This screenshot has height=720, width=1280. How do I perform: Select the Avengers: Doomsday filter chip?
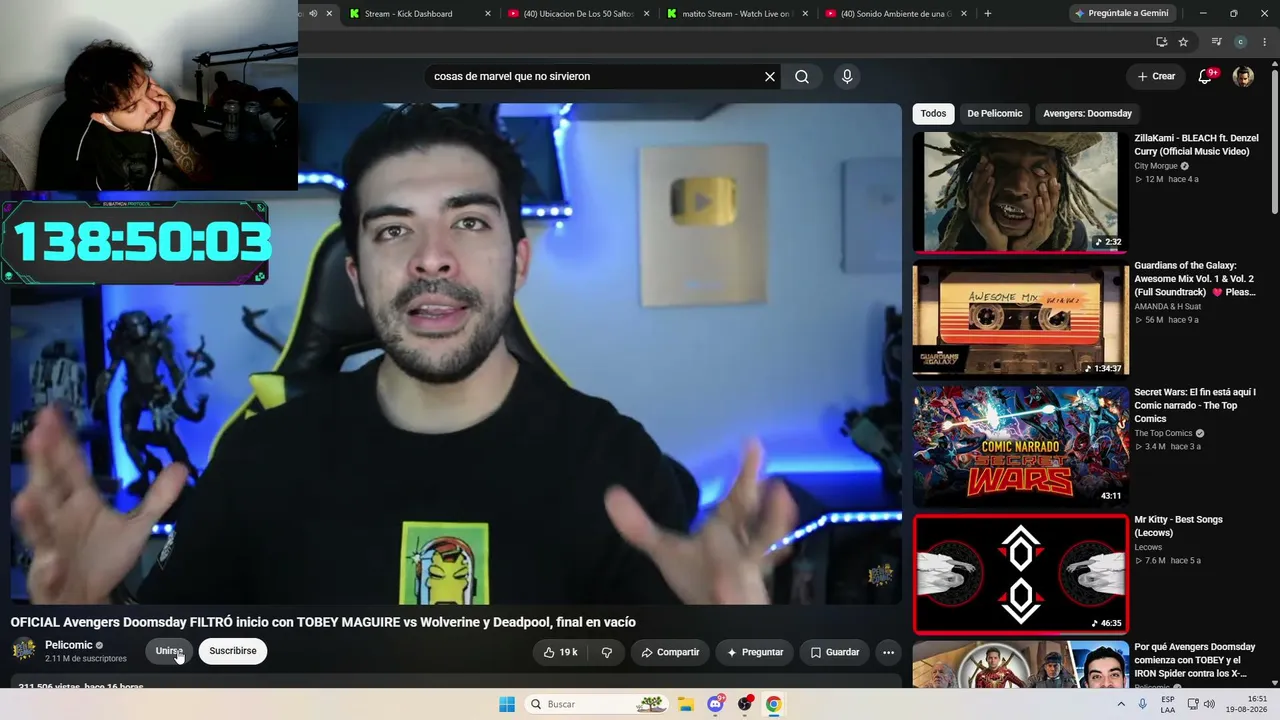tap(1088, 114)
